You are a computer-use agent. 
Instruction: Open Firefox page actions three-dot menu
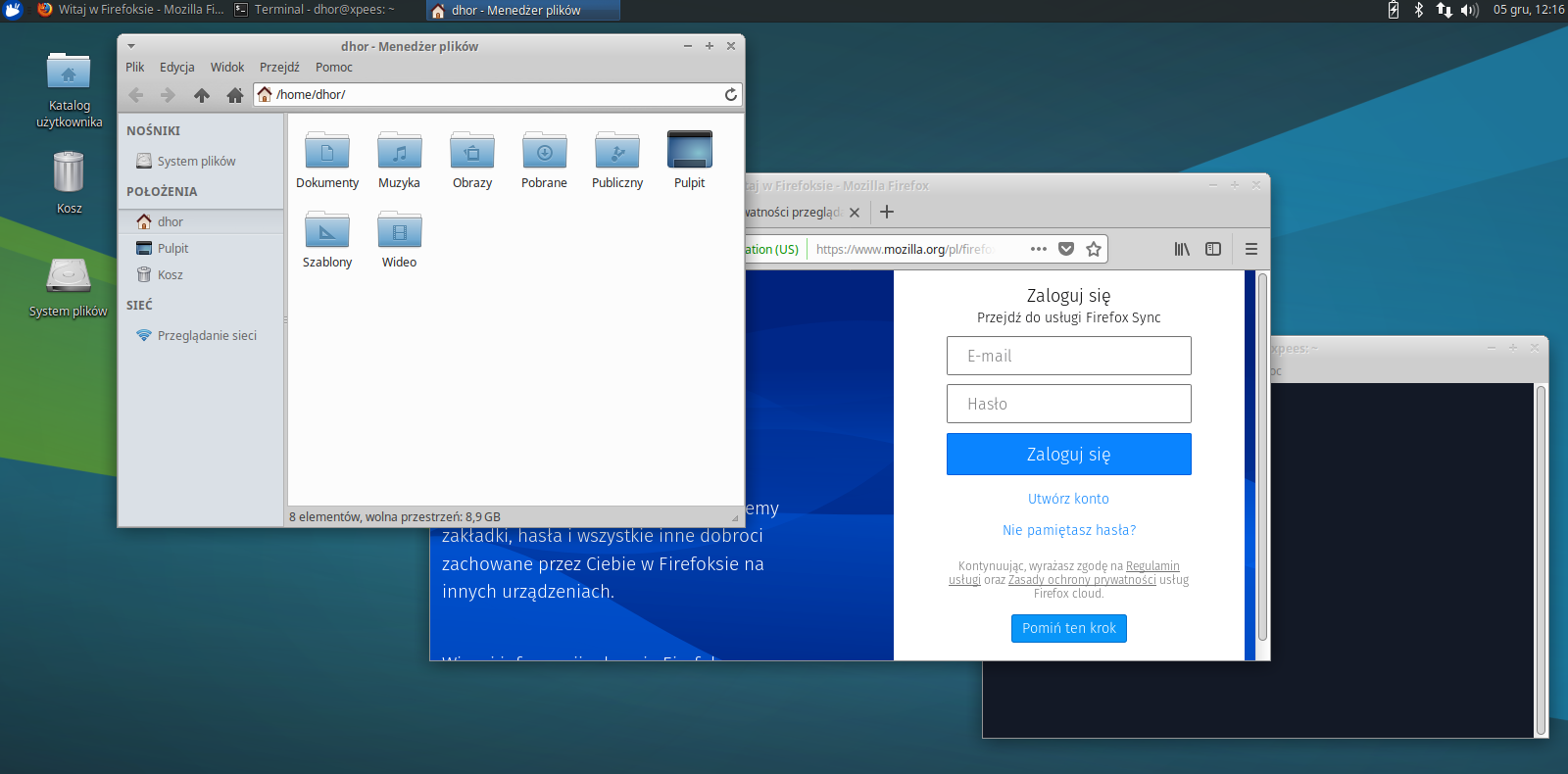[x=1039, y=249]
